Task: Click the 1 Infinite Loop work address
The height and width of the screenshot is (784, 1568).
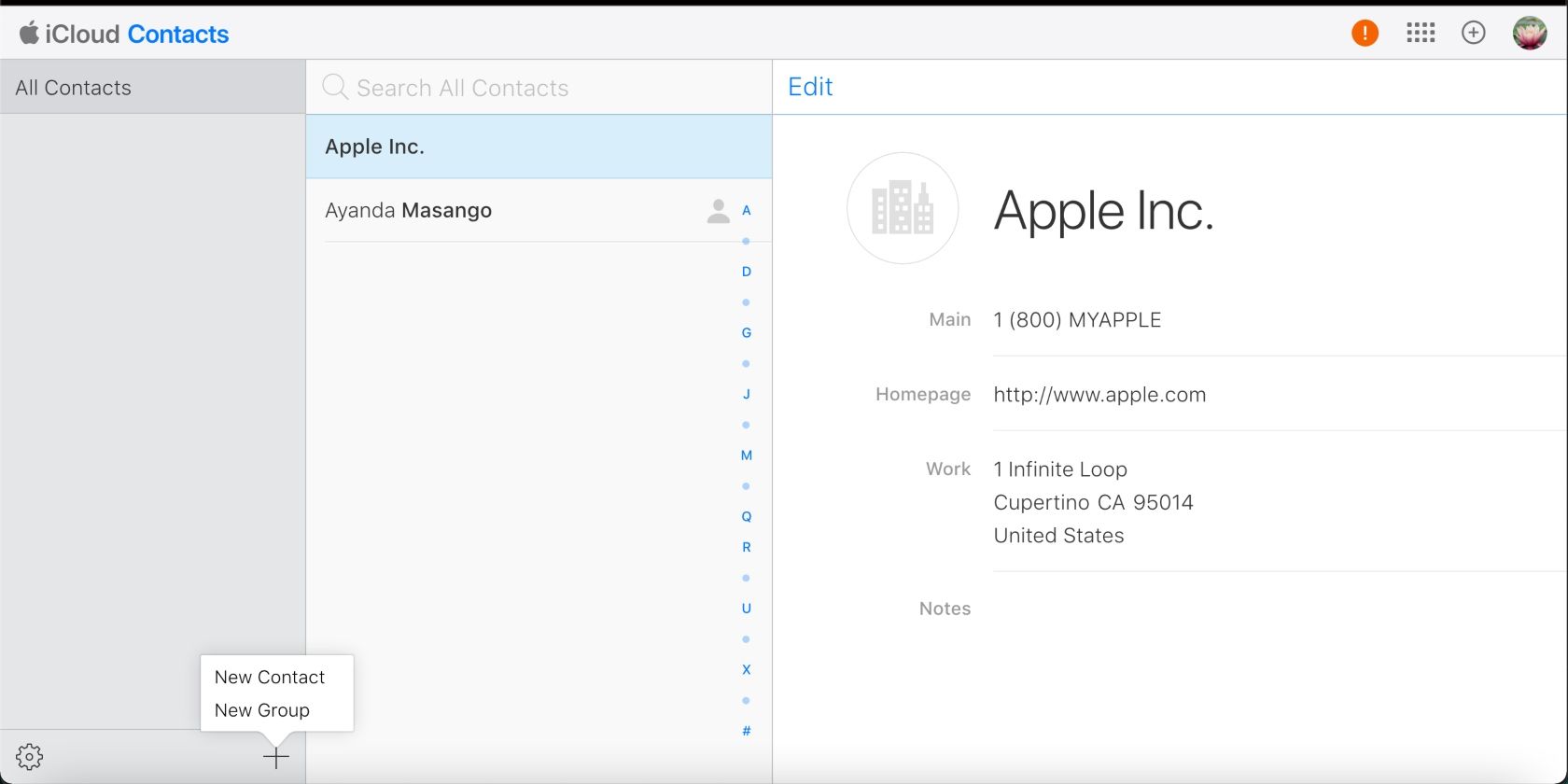Action: coord(1093,502)
